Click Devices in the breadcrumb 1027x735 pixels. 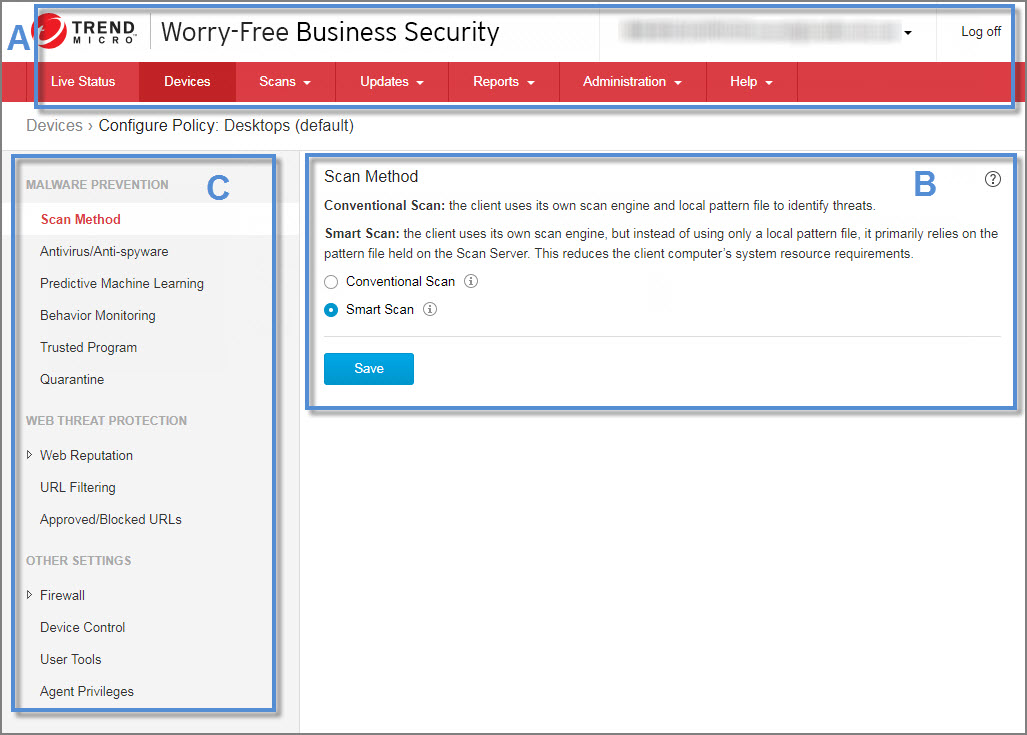(54, 126)
